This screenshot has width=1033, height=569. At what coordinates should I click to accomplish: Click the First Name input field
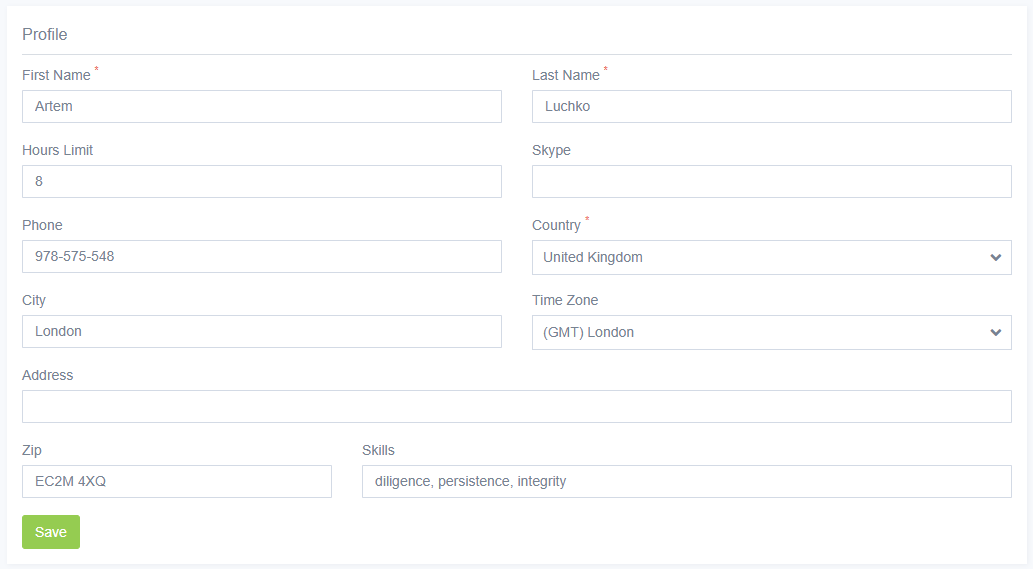(x=261, y=107)
